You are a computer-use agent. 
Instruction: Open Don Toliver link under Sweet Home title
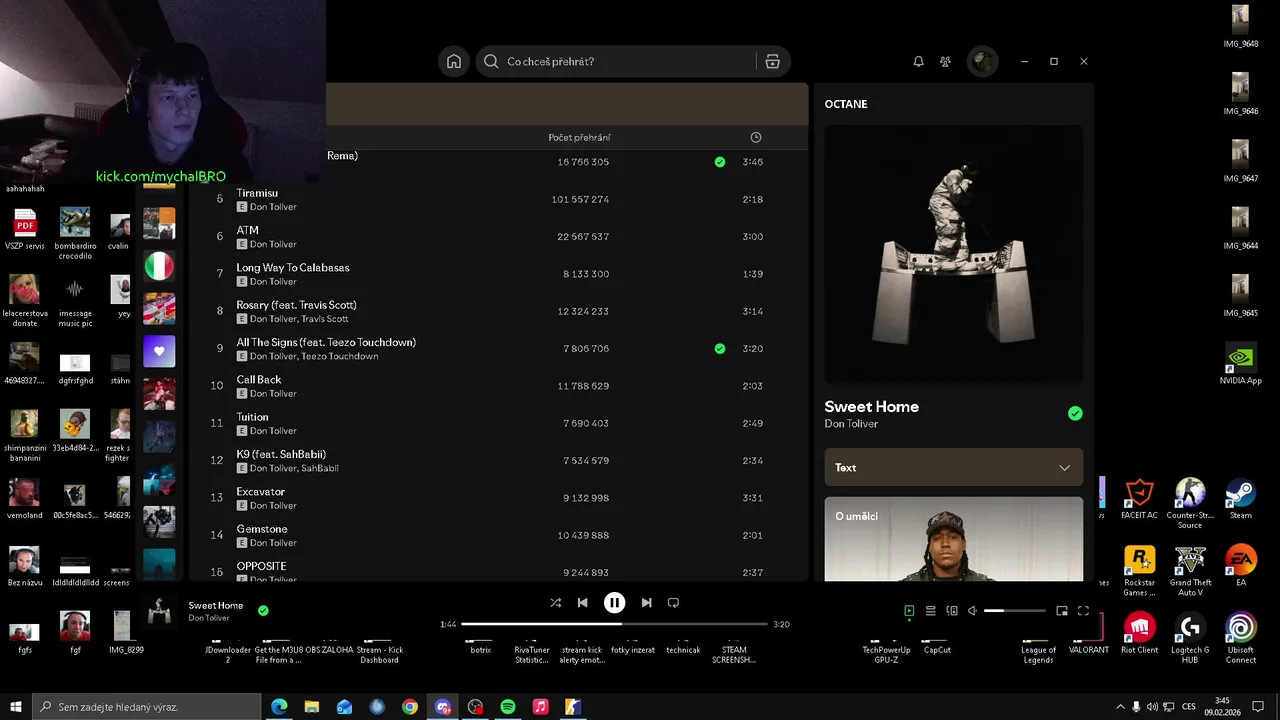tap(851, 424)
